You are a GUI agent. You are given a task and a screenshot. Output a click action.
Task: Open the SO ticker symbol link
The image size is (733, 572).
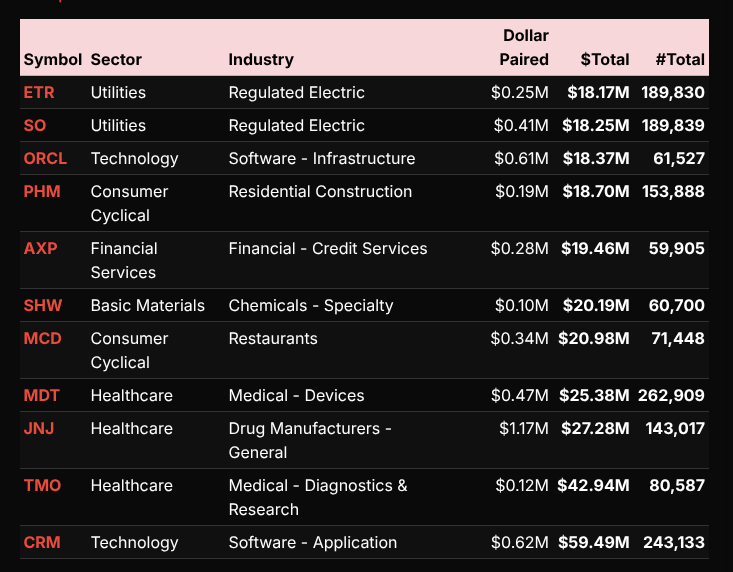click(x=35, y=126)
